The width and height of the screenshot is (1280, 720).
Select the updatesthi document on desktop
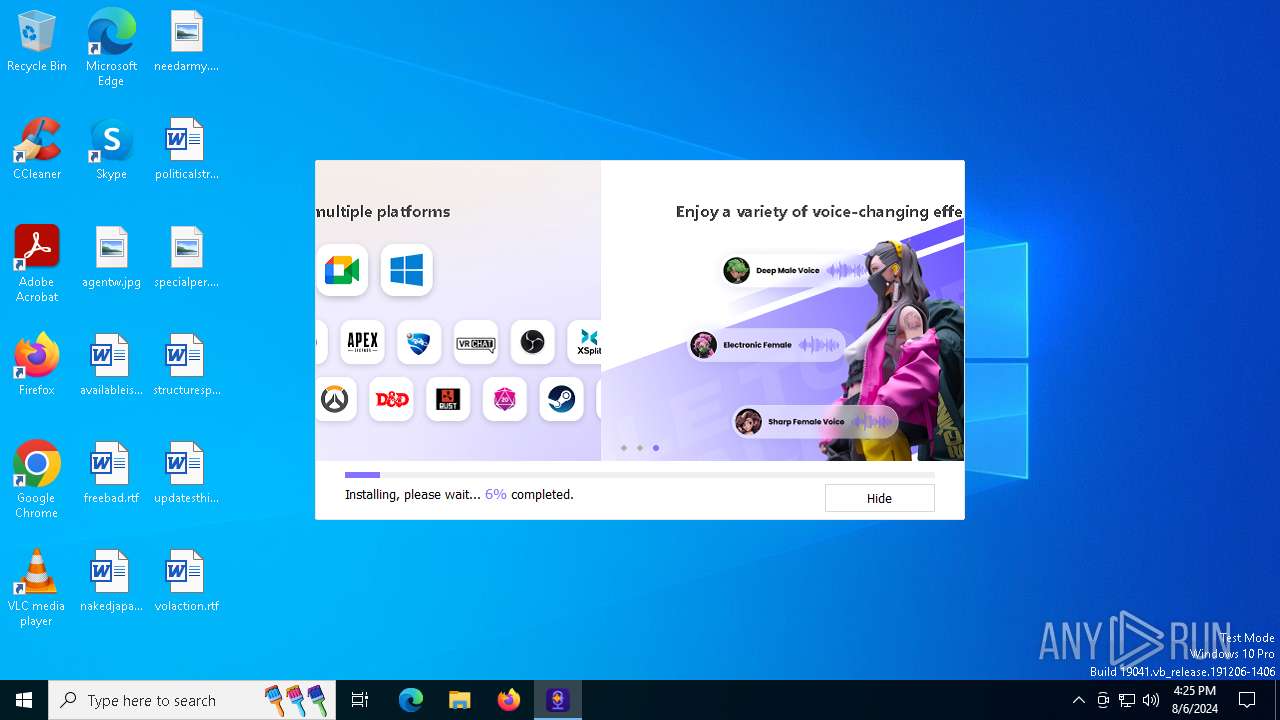point(186,474)
